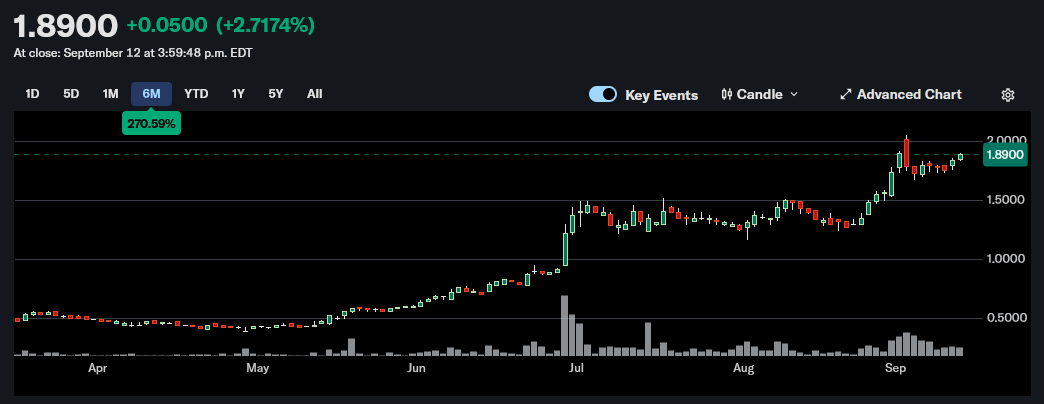The width and height of the screenshot is (1044, 404).
Task: Toggle the Key Events switch
Action: click(603, 95)
